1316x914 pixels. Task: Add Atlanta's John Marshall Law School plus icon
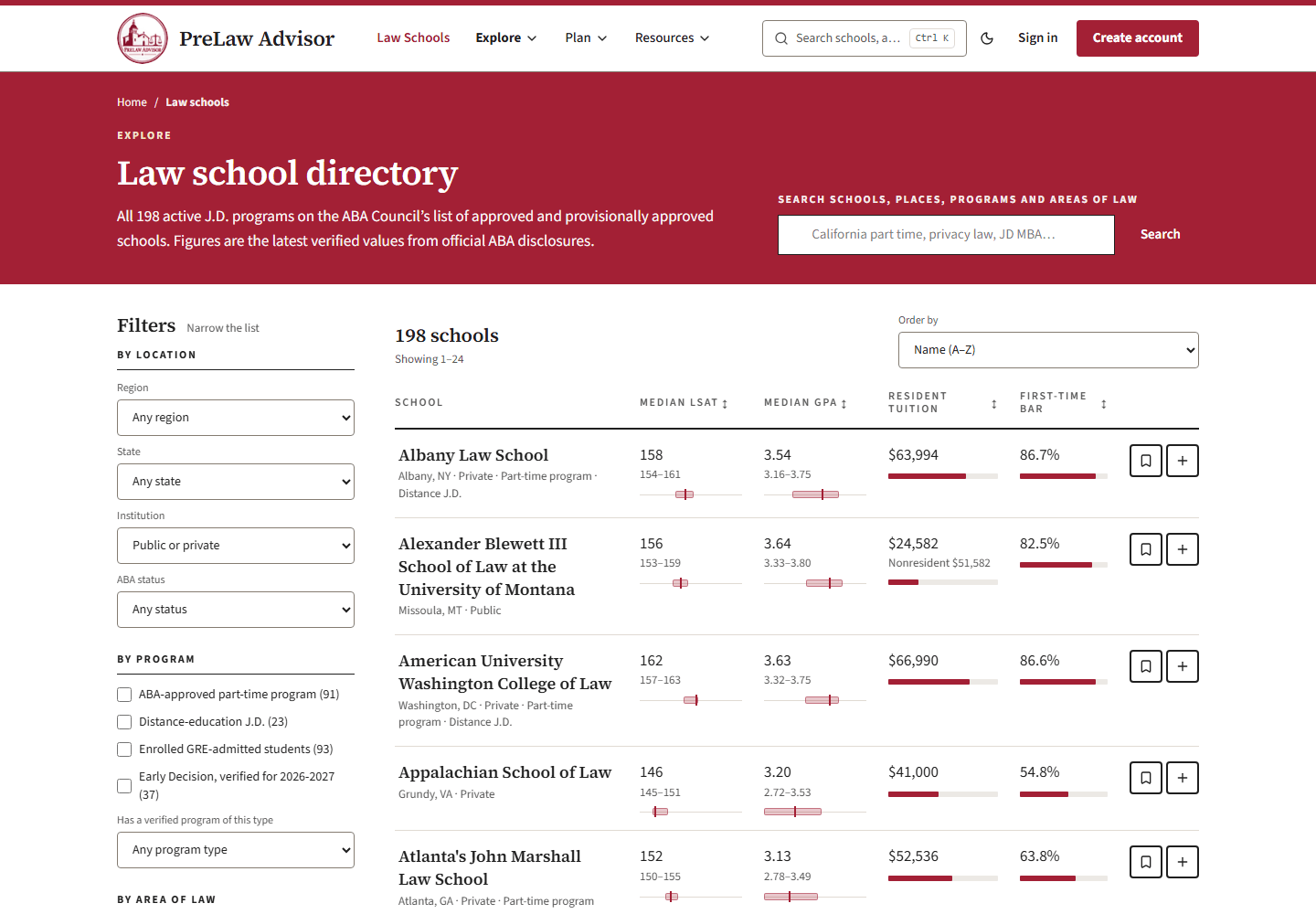click(1183, 862)
